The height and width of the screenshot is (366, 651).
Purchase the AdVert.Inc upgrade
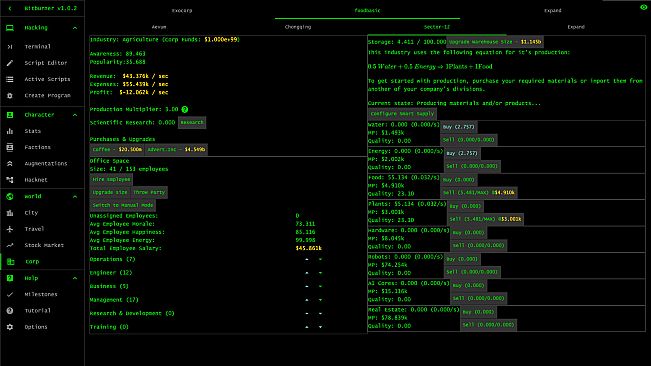(x=176, y=149)
